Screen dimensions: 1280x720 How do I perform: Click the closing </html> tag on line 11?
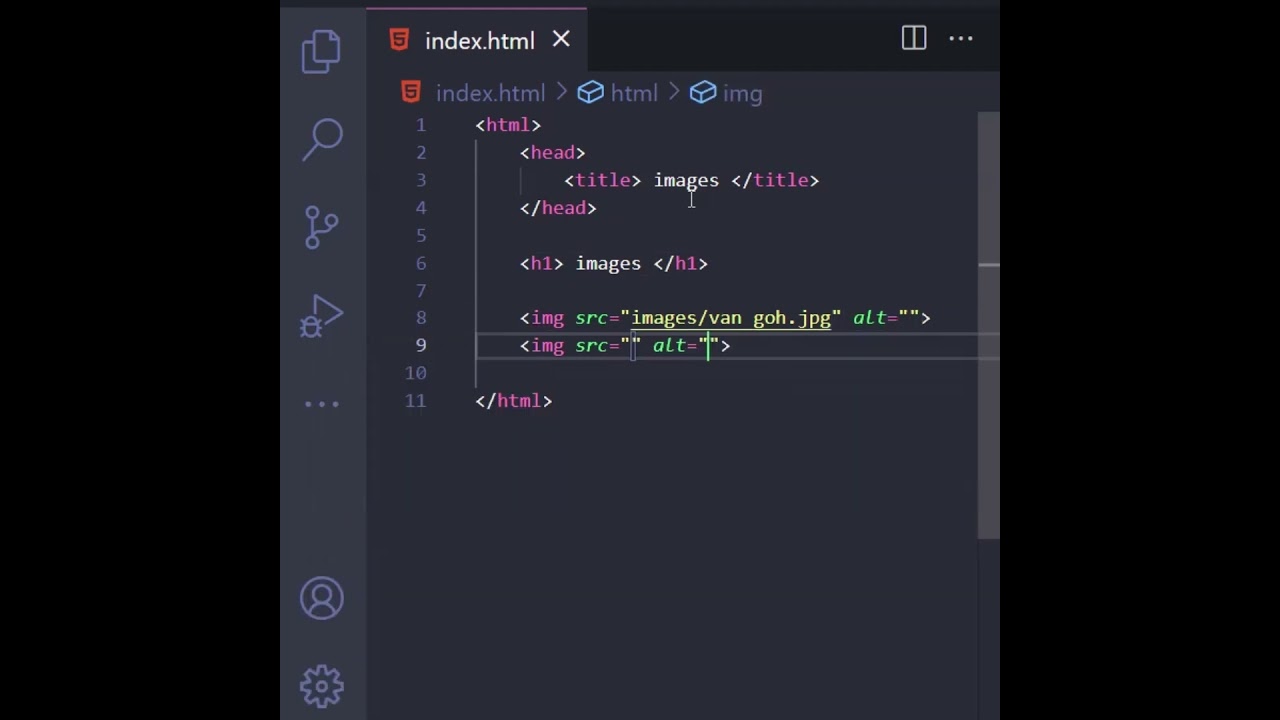click(514, 401)
